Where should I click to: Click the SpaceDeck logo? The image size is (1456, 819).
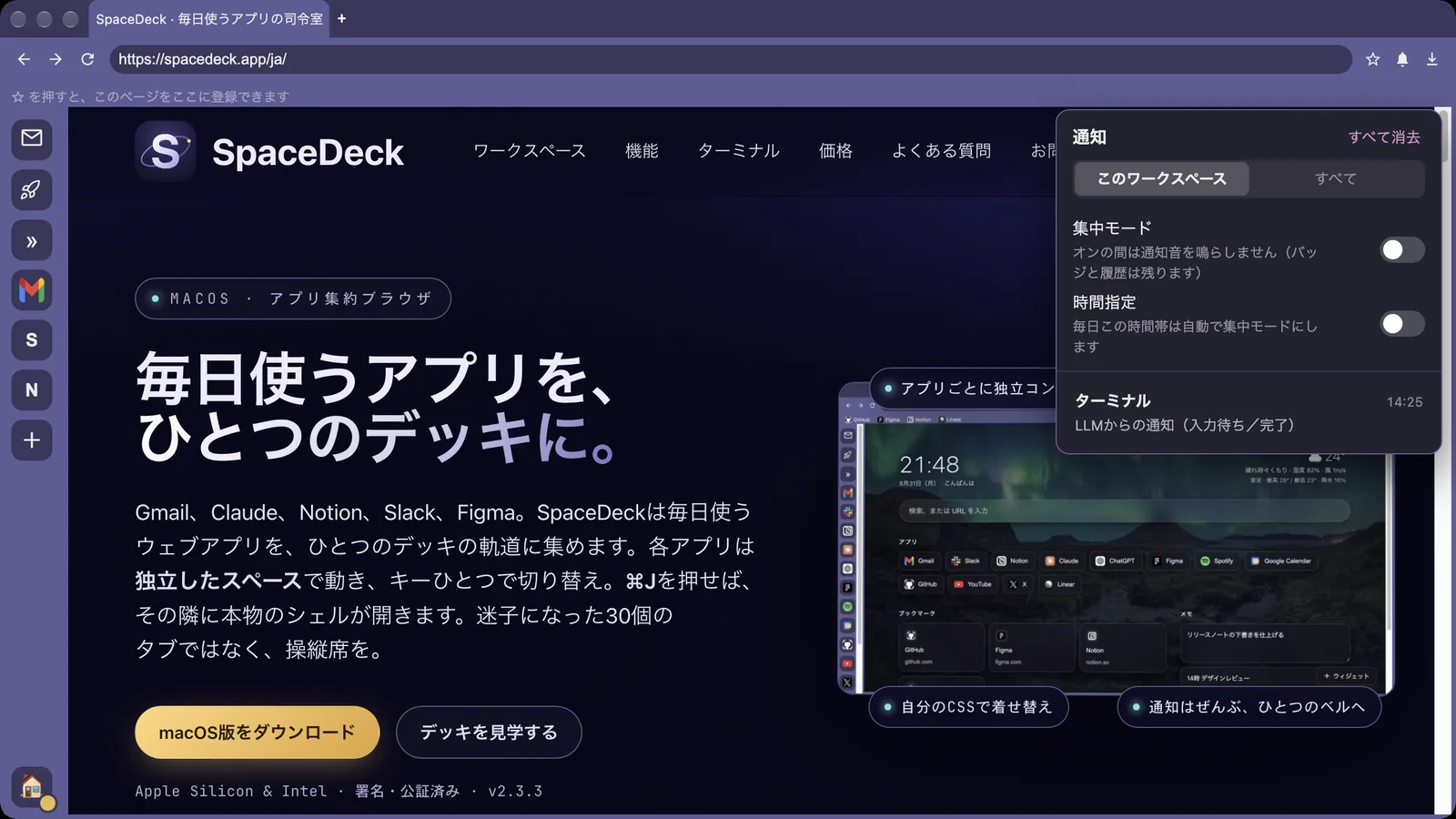270,152
